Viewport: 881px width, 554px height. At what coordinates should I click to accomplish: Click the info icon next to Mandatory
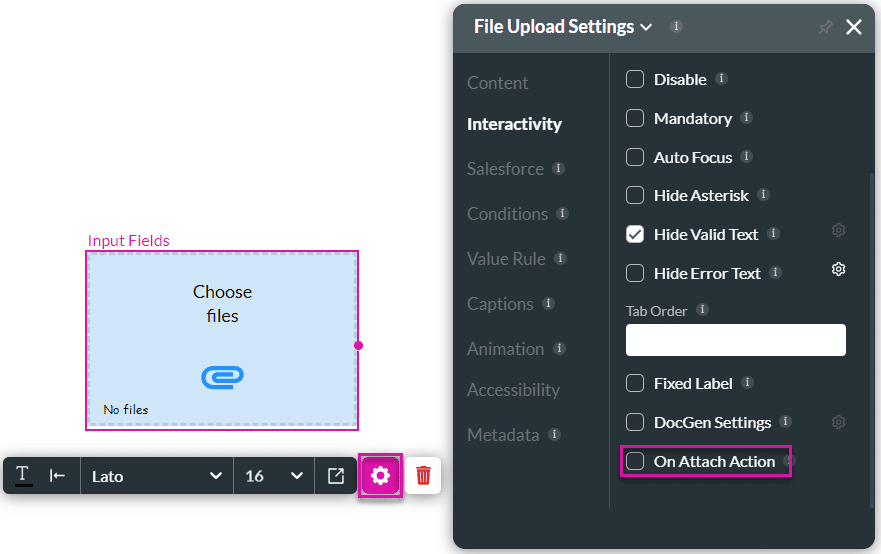coord(746,117)
